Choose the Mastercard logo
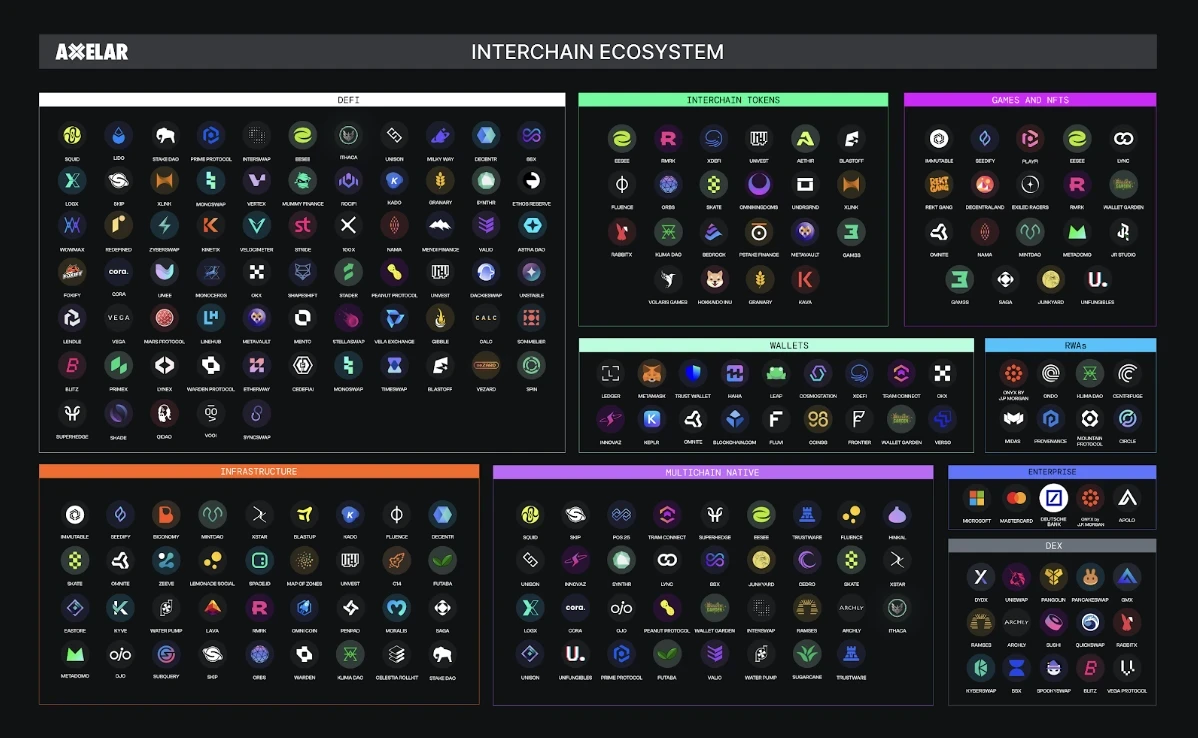 (1016, 498)
